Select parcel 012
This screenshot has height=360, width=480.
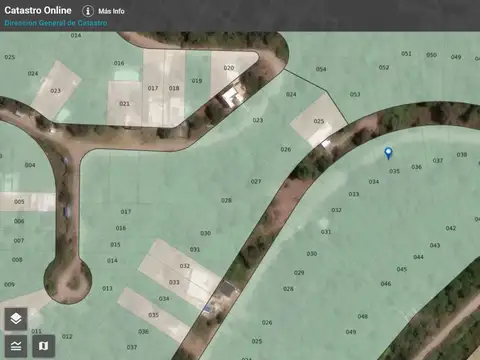tap(67, 336)
